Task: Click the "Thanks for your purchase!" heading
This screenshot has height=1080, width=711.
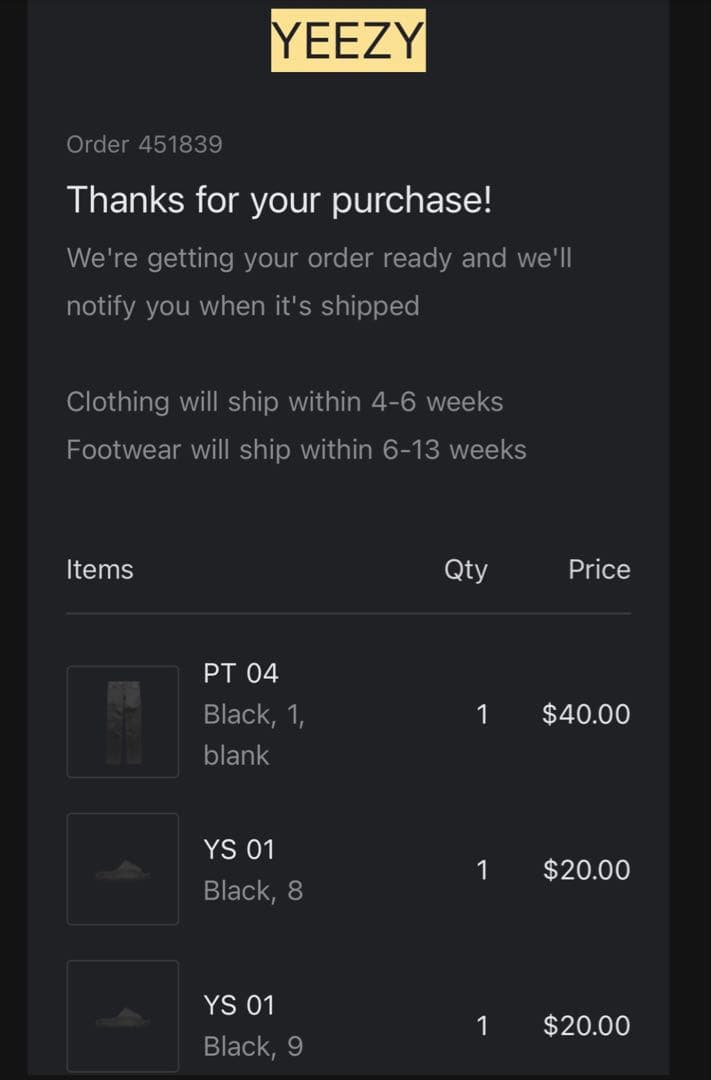Action: pyautogui.click(x=279, y=201)
